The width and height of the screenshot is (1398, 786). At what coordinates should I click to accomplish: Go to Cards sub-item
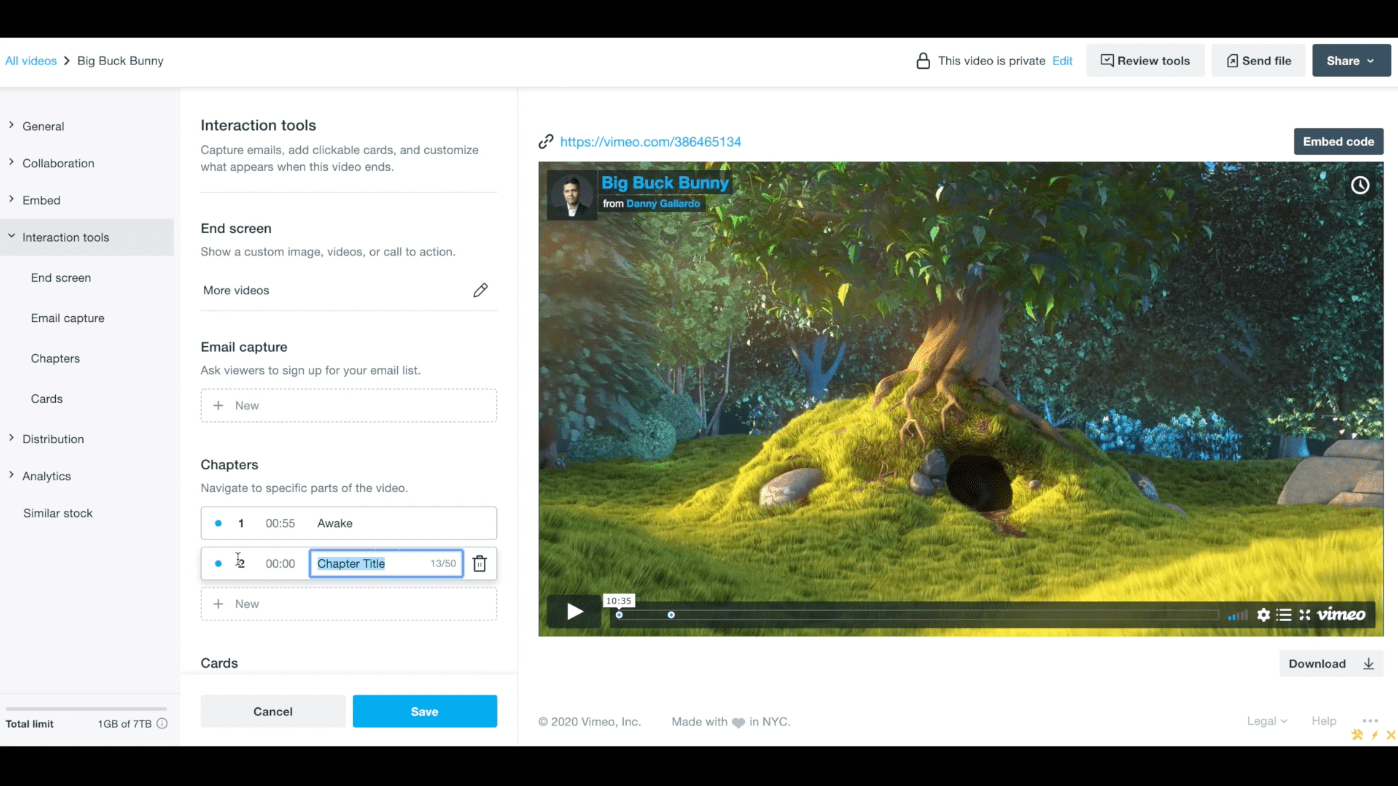tap(47, 398)
